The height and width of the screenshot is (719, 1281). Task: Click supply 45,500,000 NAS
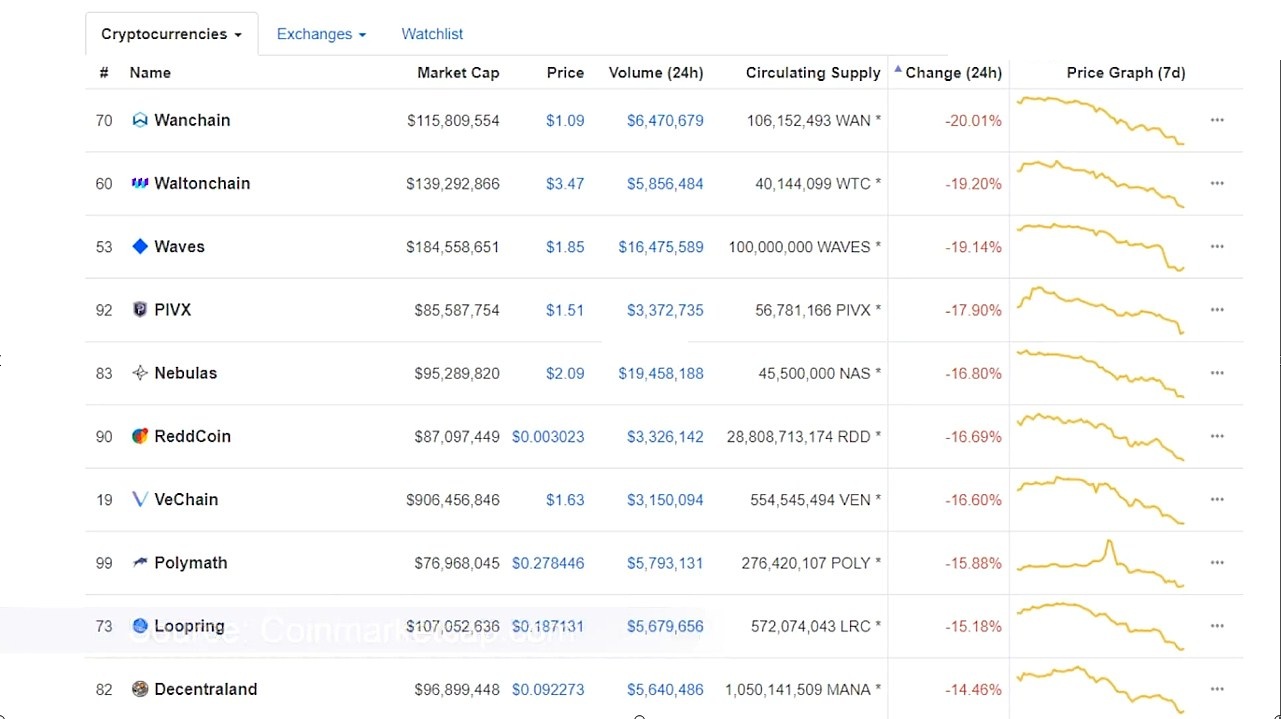820,373
